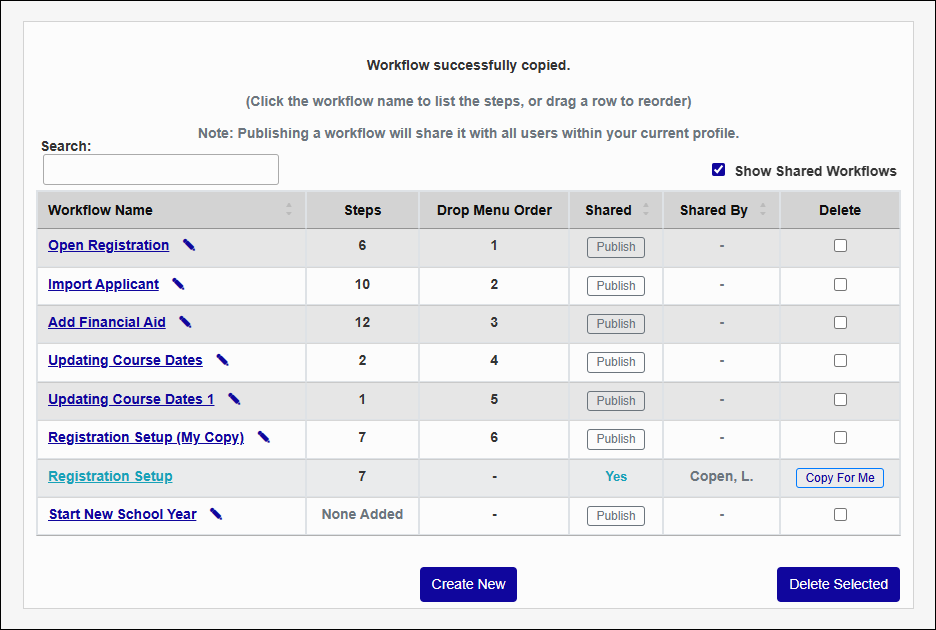Edit name of Updating Course Dates via pencil

tap(222, 360)
